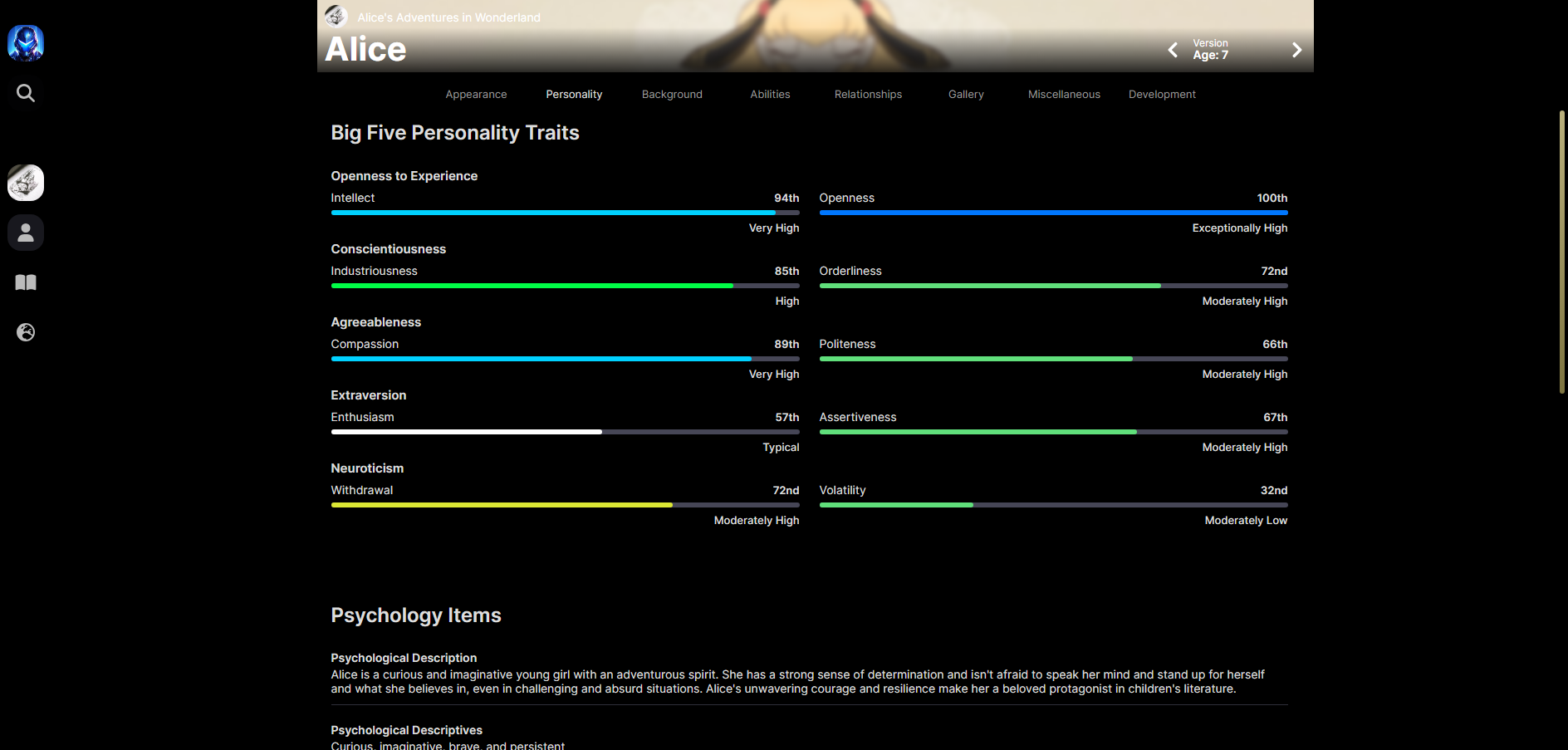Go to next version with right chevron

[1296, 50]
